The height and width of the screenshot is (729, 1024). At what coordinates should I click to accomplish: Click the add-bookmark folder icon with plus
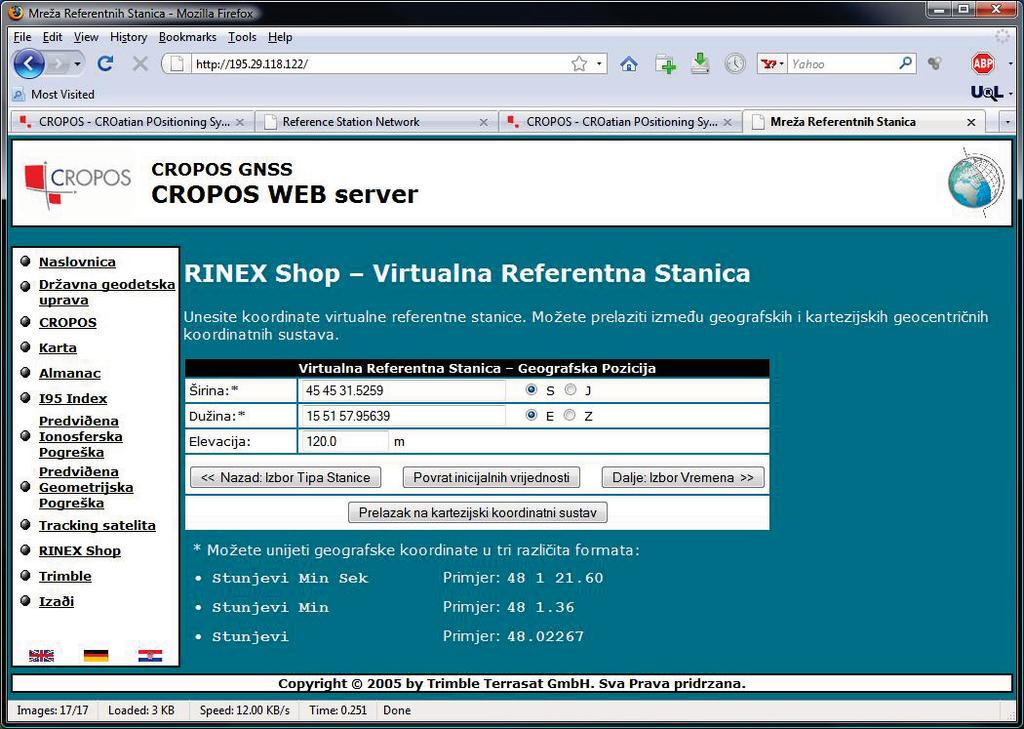pyautogui.click(x=665, y=64)
